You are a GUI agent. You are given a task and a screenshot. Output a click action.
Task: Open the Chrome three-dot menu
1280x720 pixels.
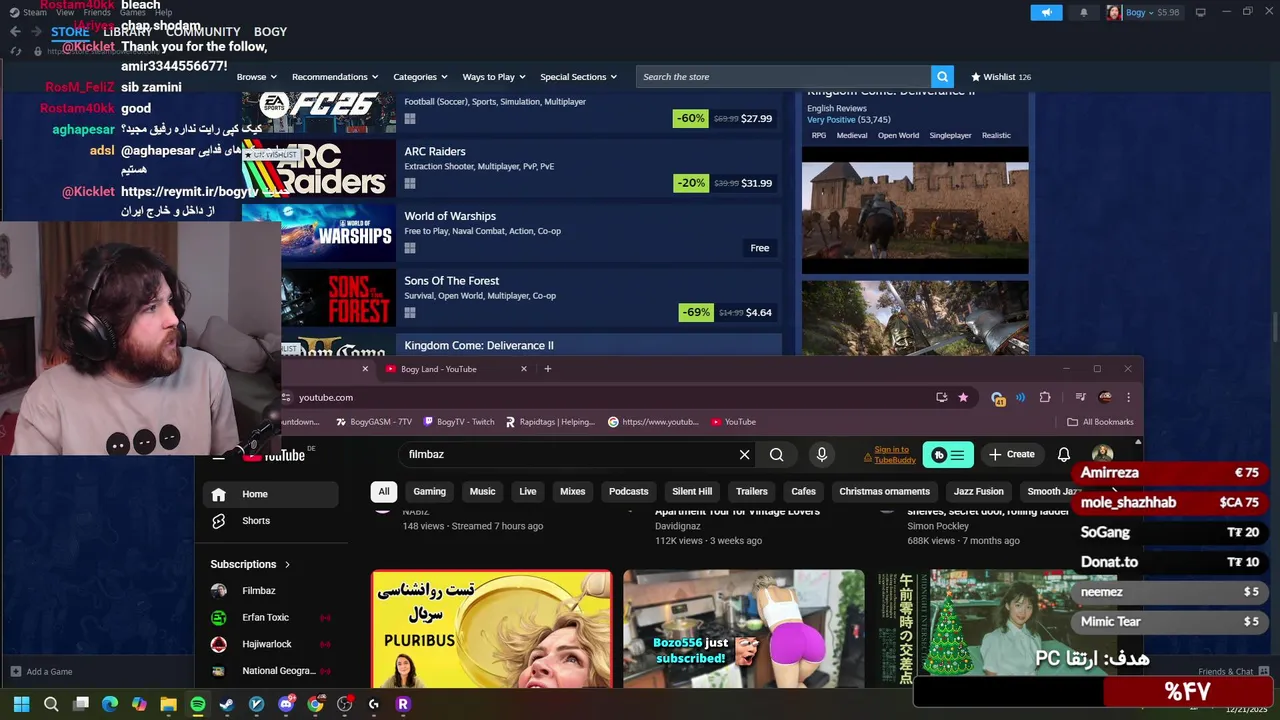click(x=1128, y=397)
